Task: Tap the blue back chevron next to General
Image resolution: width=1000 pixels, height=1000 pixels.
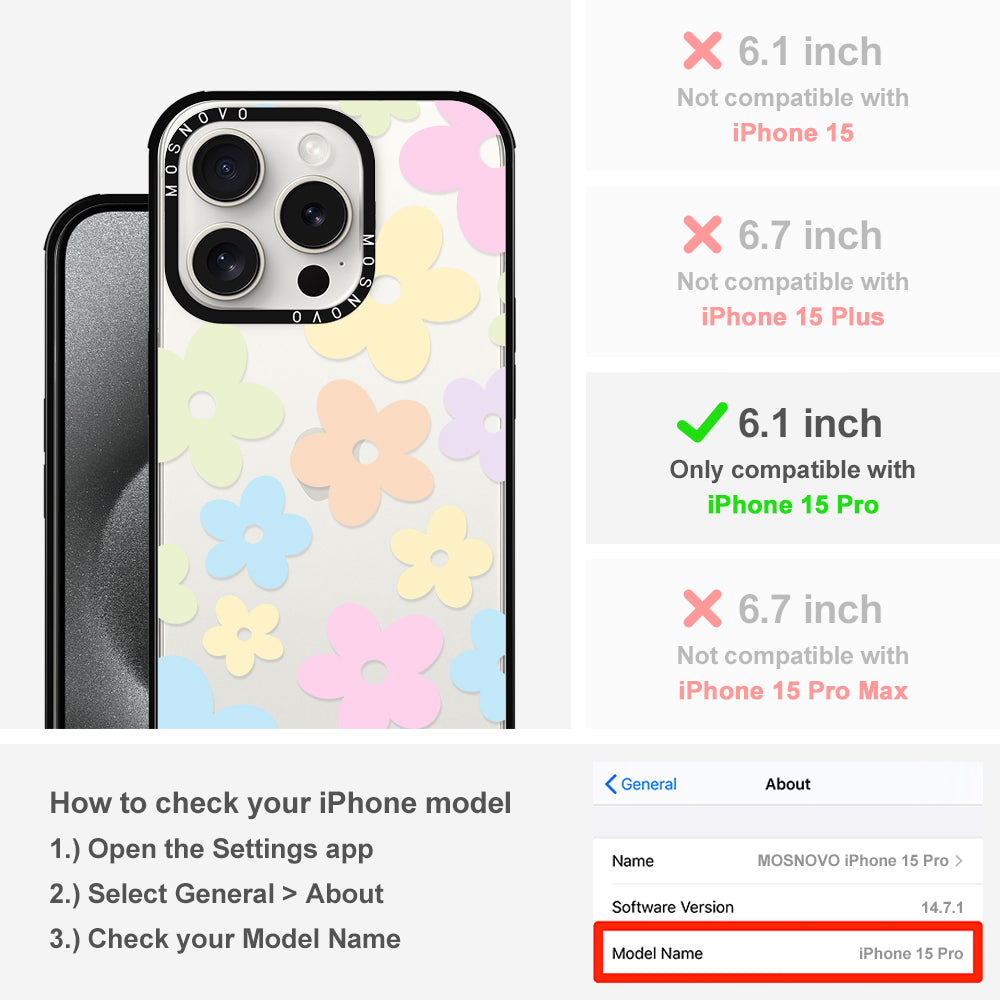Action: coord(610,784)
